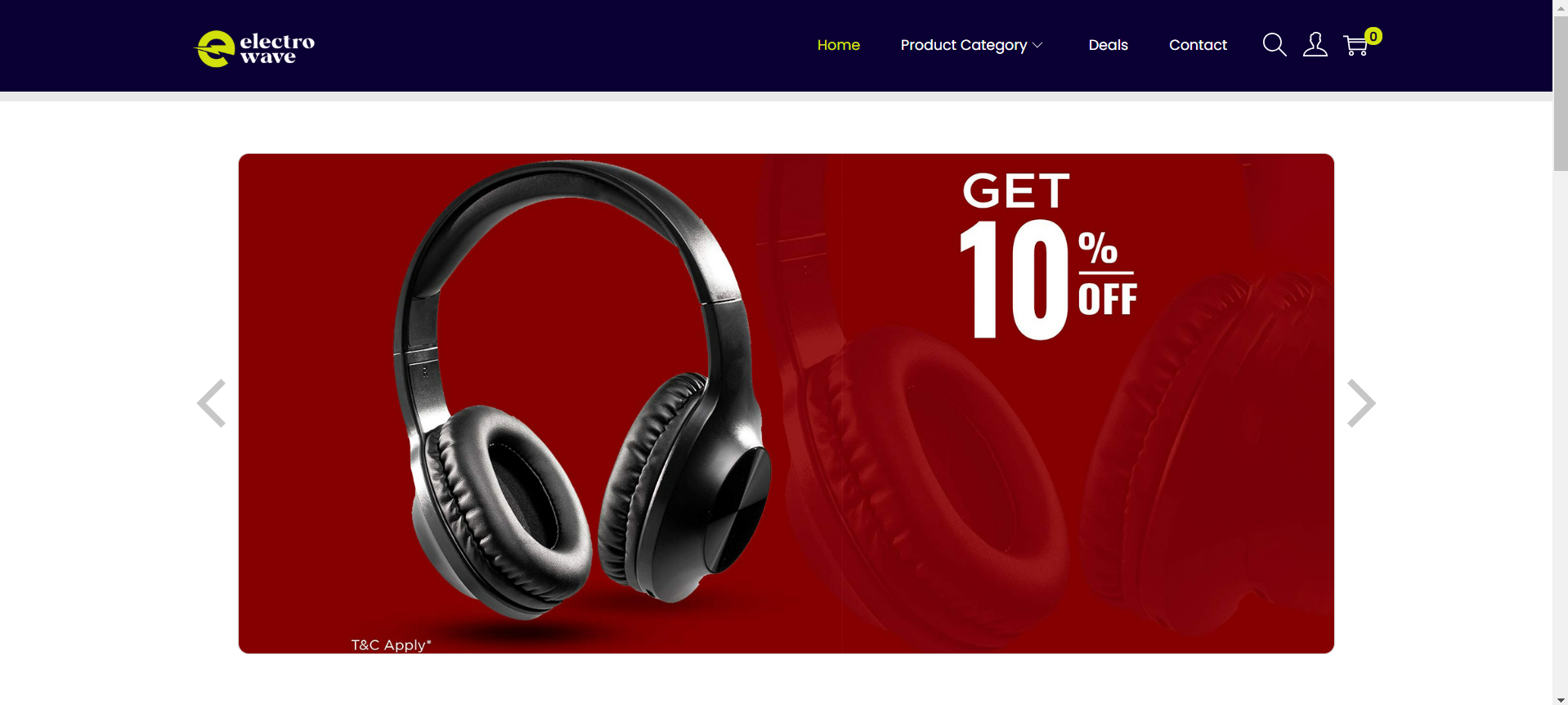The width and height of the screenshot is (1568, 705).
Task: Open the Deals page
Action: click(x=1108, y=45)
